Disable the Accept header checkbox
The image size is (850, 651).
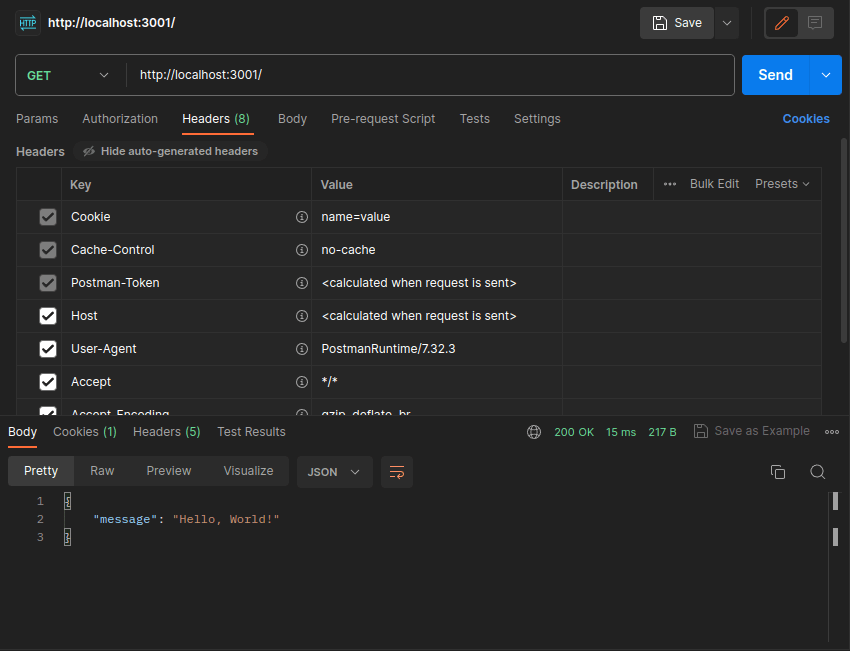click(48, 382)
